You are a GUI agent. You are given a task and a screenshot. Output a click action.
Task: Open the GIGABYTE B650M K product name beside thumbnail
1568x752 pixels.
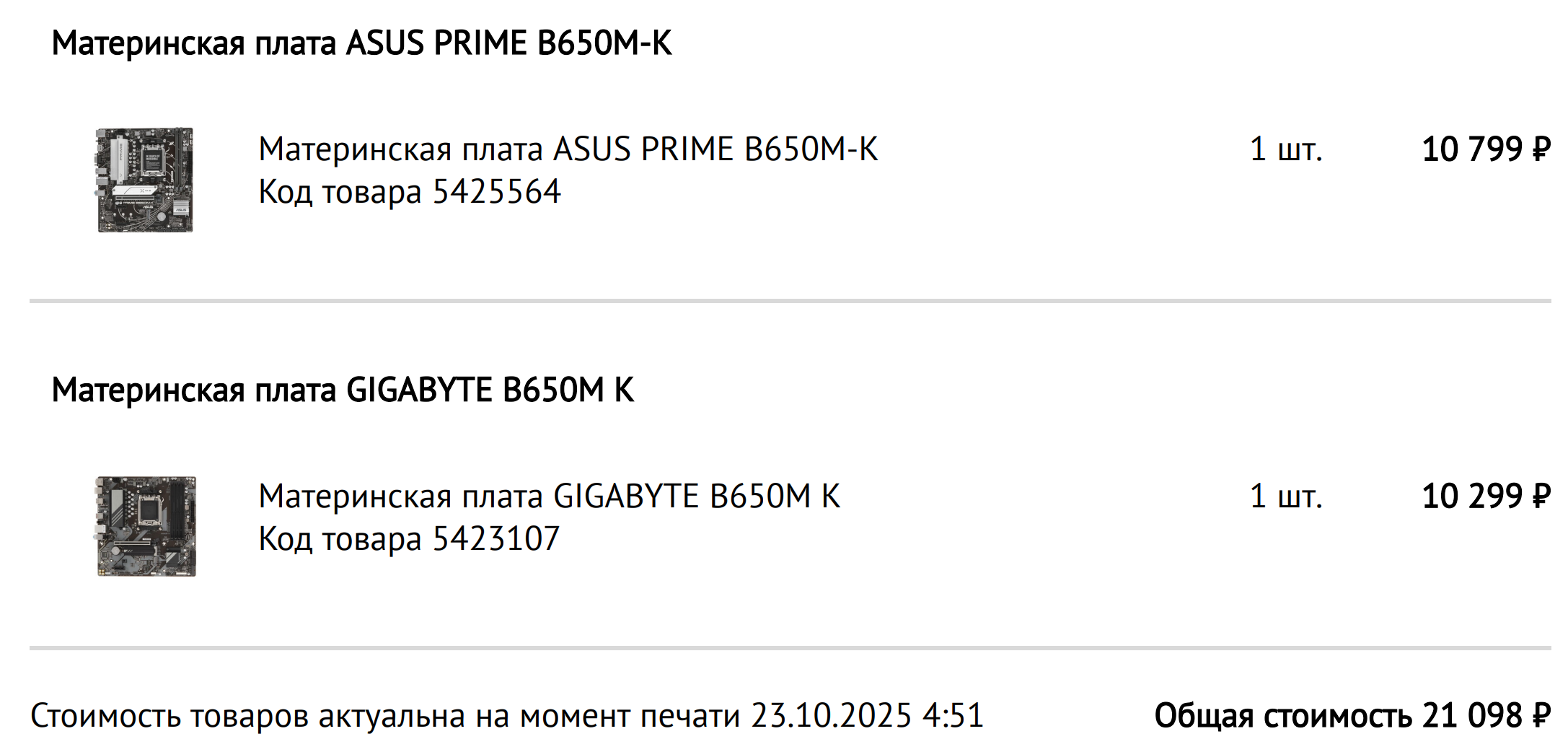(x=549, y=497)
